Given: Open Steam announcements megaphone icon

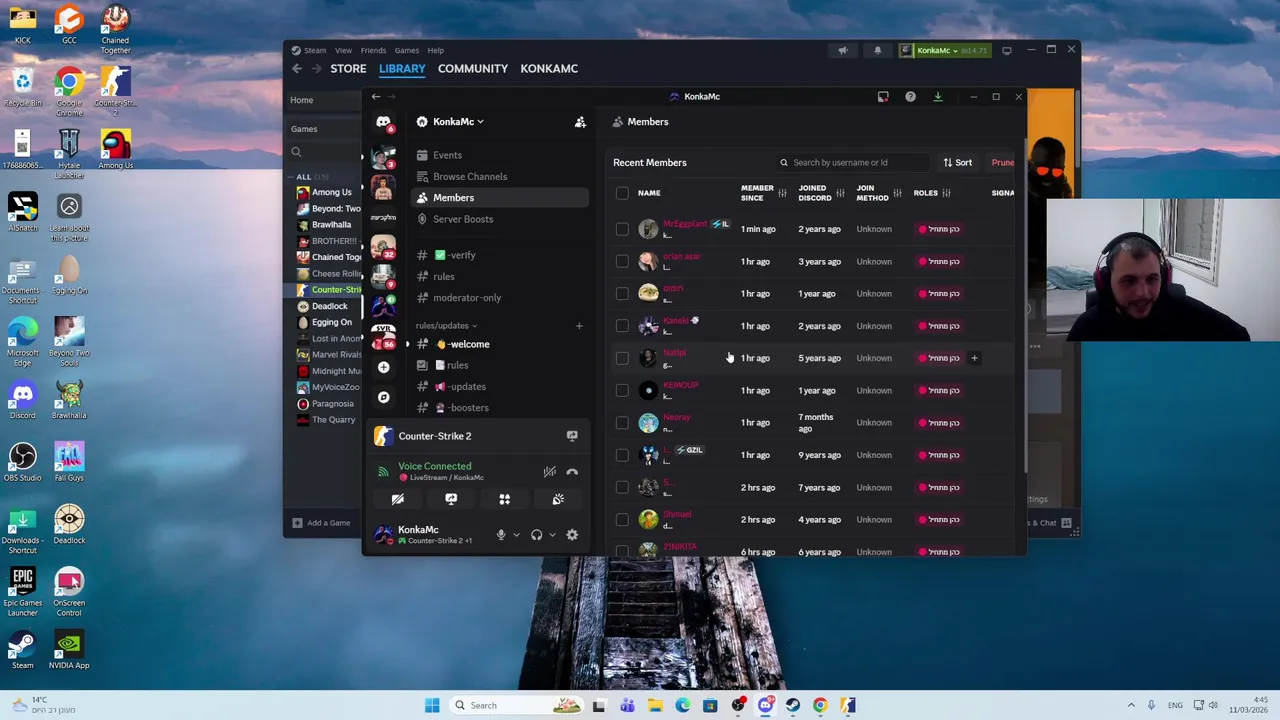Looking at the screenshot, I should (843, 50).
